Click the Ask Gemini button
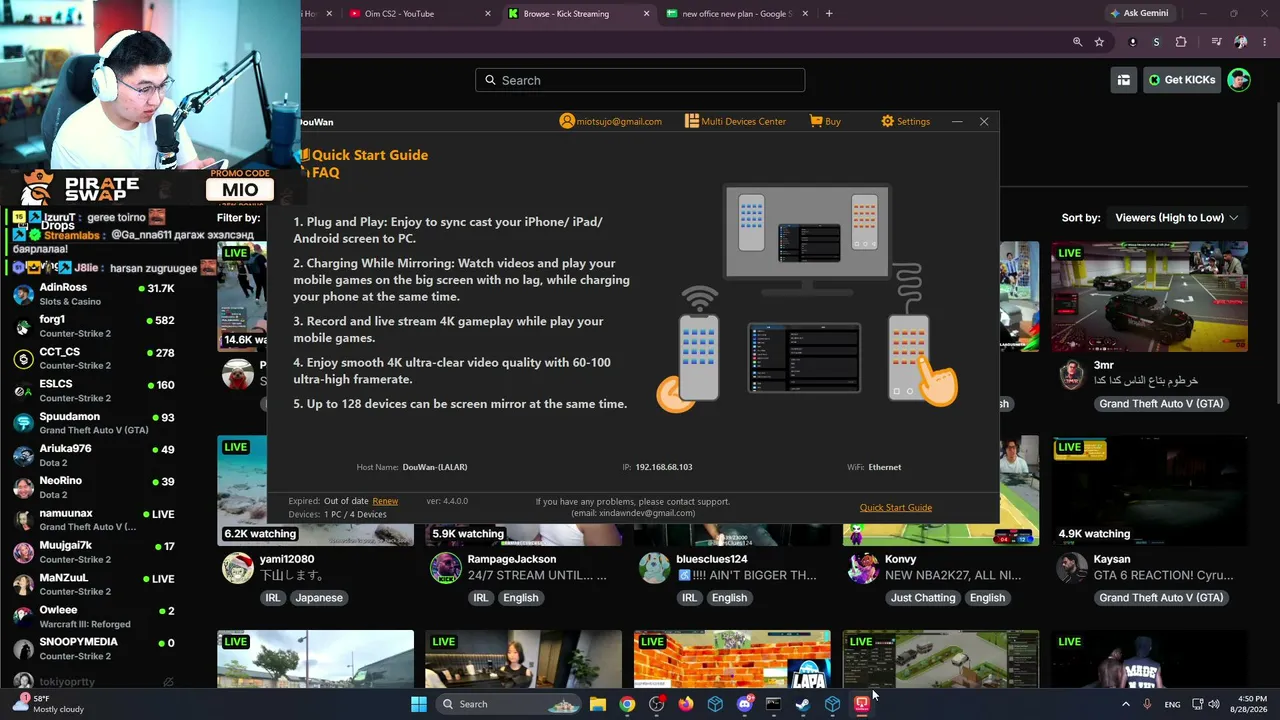1280x720 pixels. pyautogui.click(x=1138, y=14)
